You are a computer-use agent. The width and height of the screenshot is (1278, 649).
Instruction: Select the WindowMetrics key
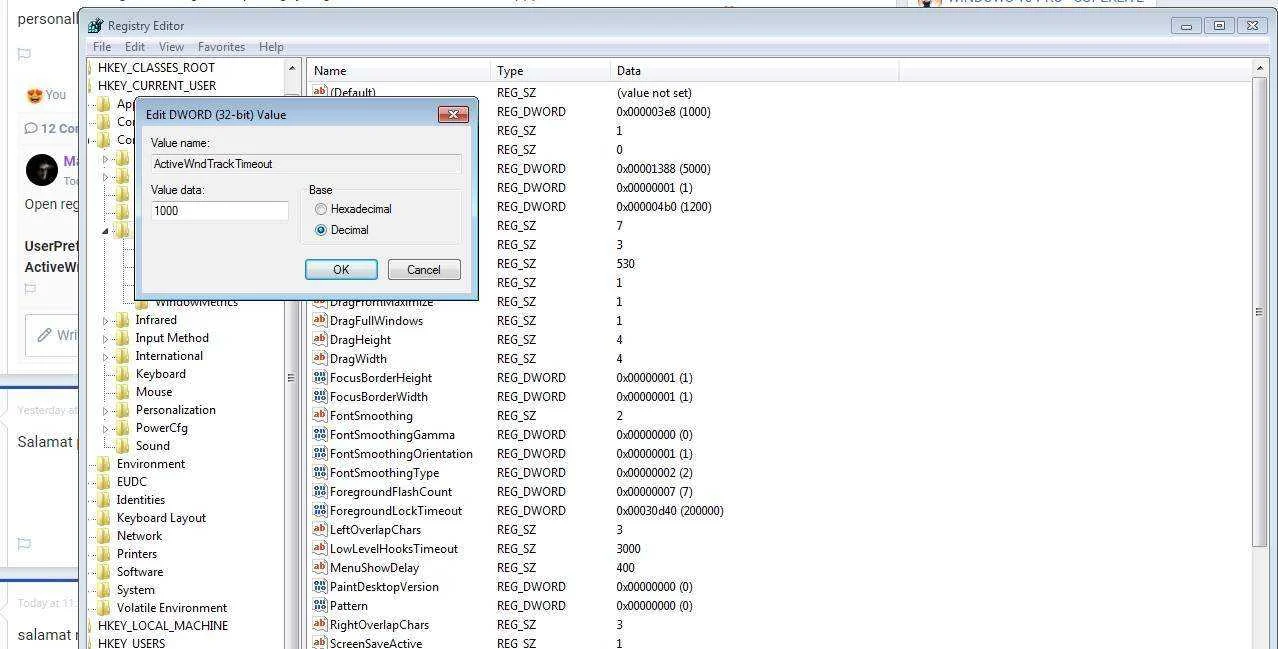click(196, 302)
